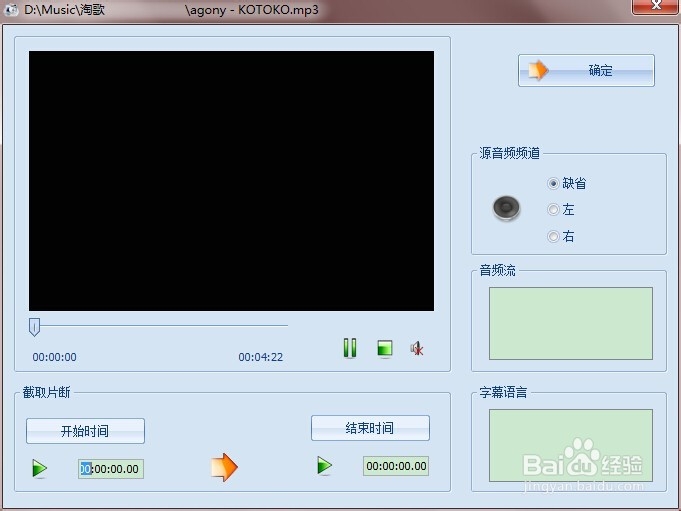The image size is (681, 511).
Task: Click the seek slider thumb on the timeline
Action: (34, 327)
